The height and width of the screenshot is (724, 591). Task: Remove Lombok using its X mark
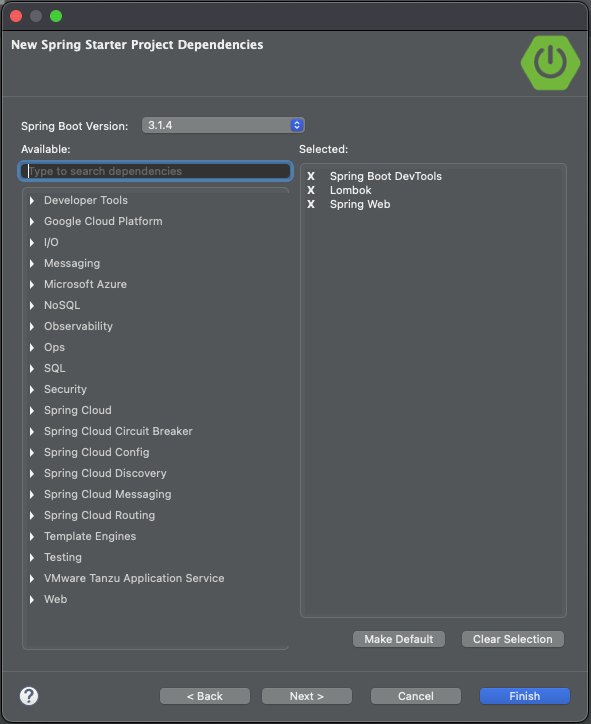pos(311,190)
